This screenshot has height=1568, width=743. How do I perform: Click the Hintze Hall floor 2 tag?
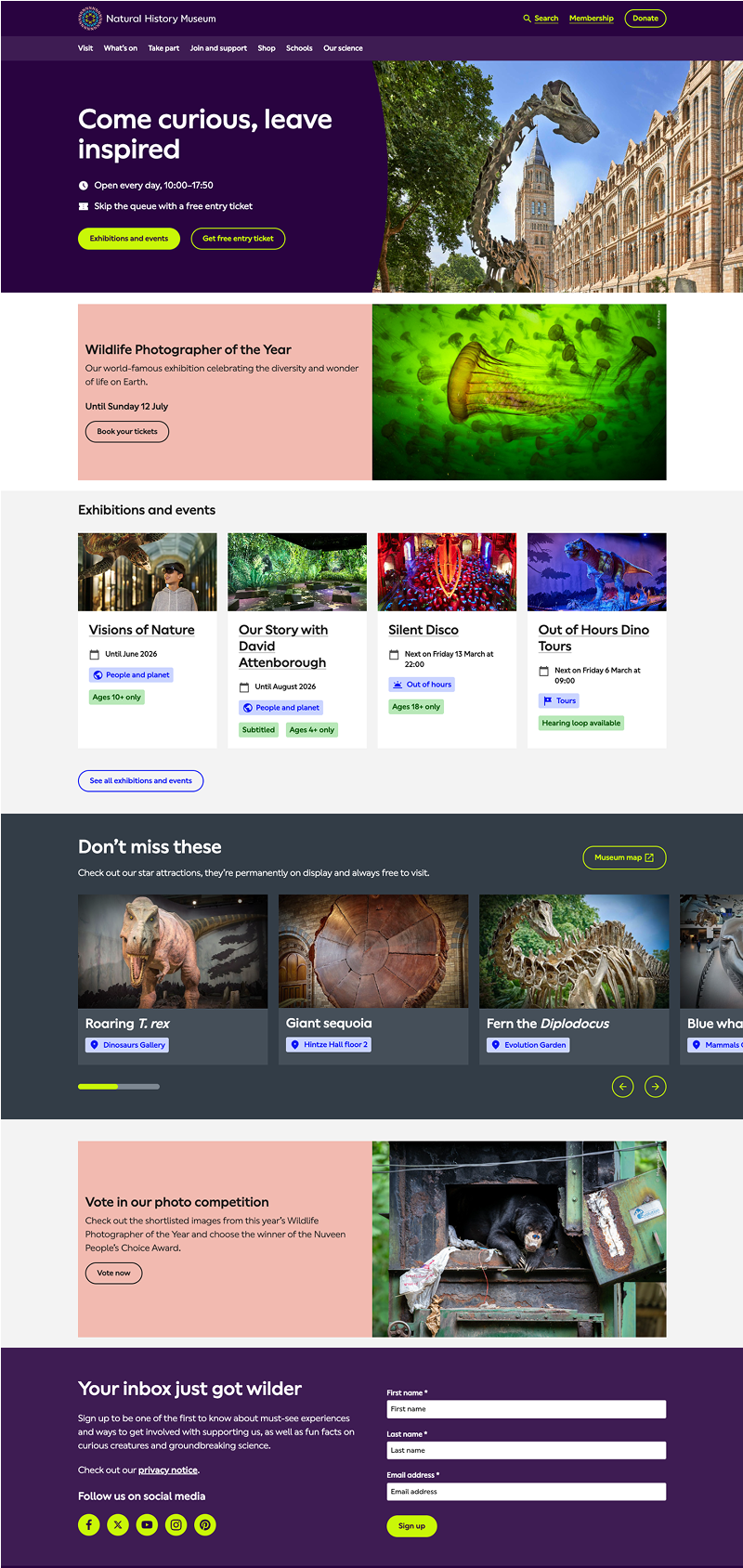[x=329, y=1045]
